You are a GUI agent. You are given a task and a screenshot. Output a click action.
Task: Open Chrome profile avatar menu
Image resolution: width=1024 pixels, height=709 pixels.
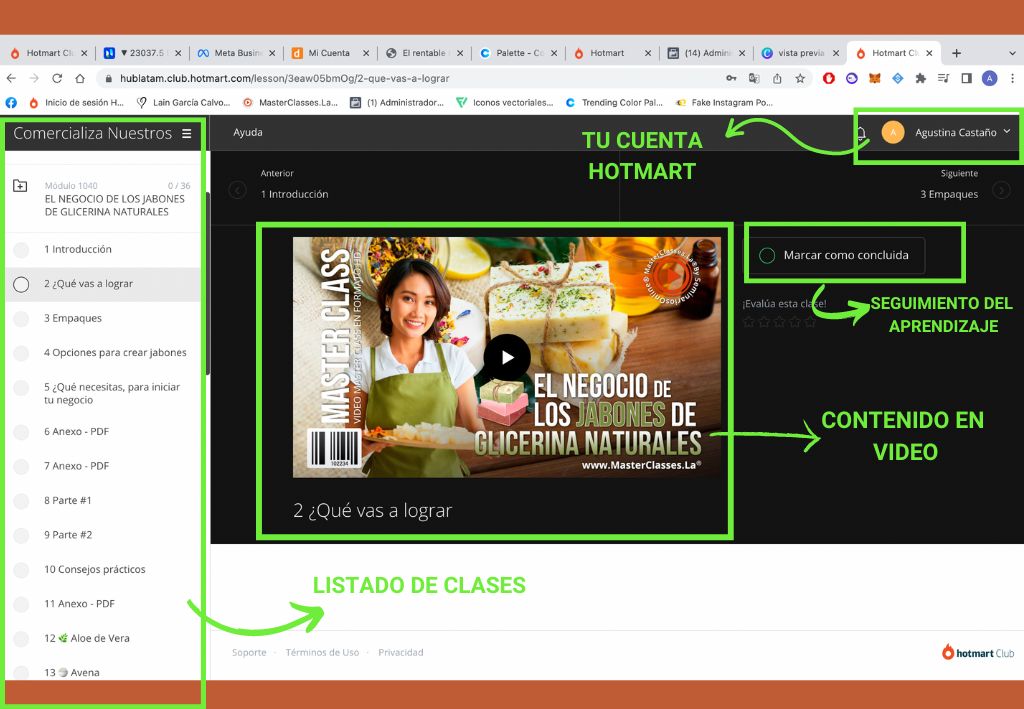click(x=989, y=78)
